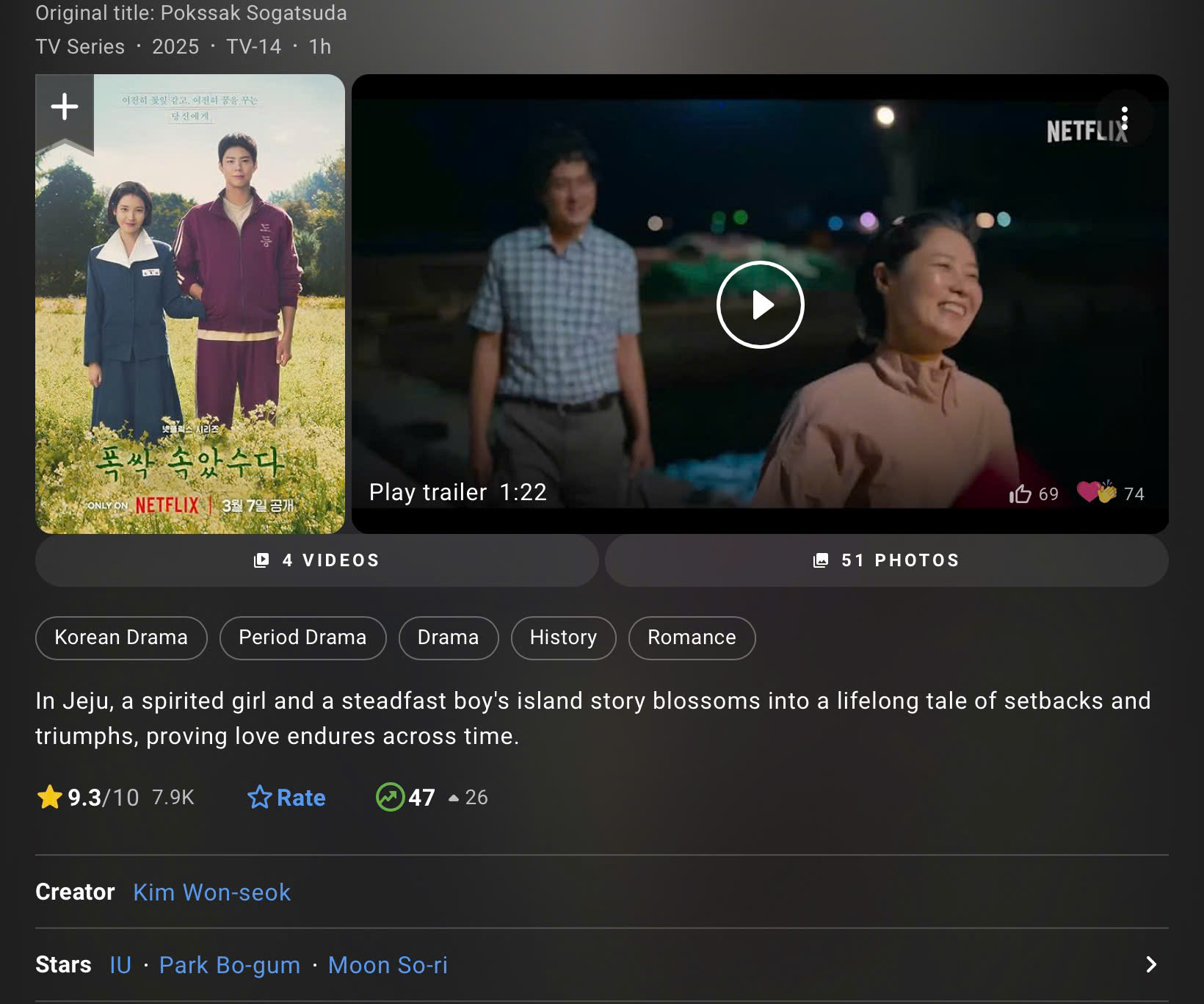Screen dimensions: 1204x1004
Task: Click the heart reactions icon on trailer
Action: click(1096, 491)
